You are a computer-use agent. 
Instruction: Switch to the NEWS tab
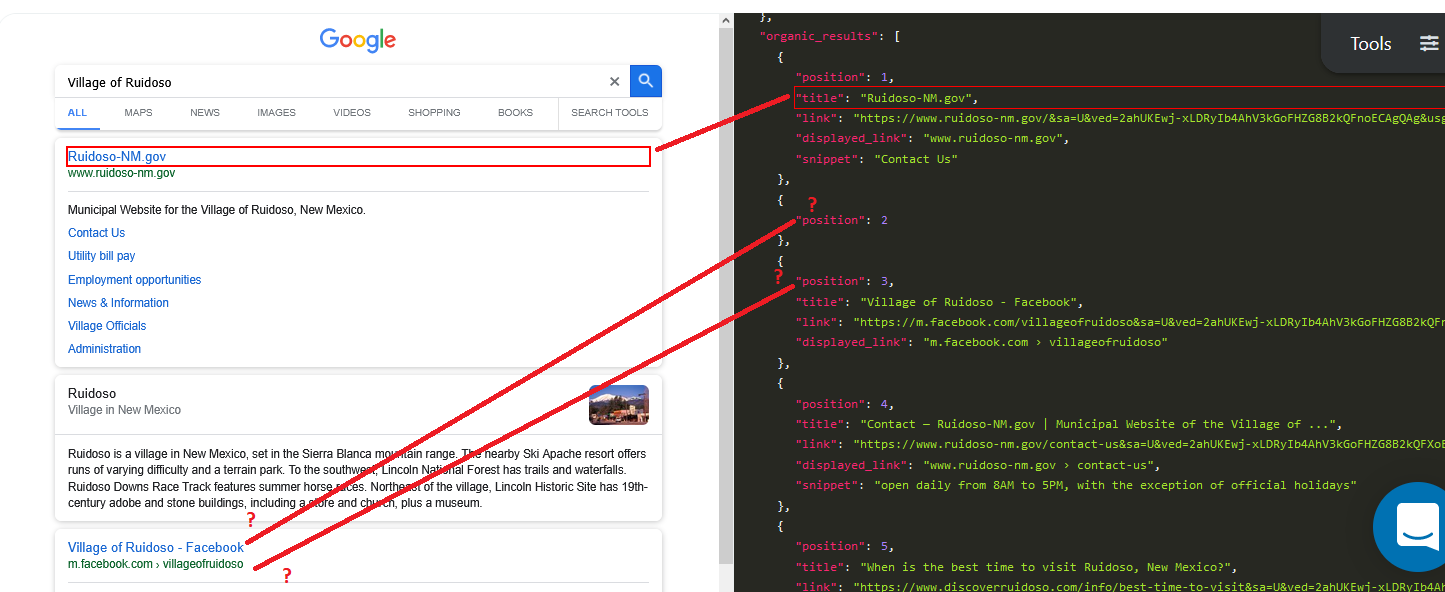coord(204,112)
